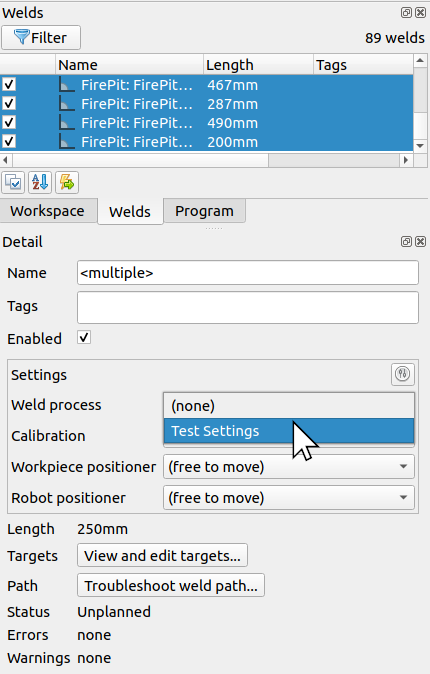Click Troubleshoot weld path button

tap(171, 585)
